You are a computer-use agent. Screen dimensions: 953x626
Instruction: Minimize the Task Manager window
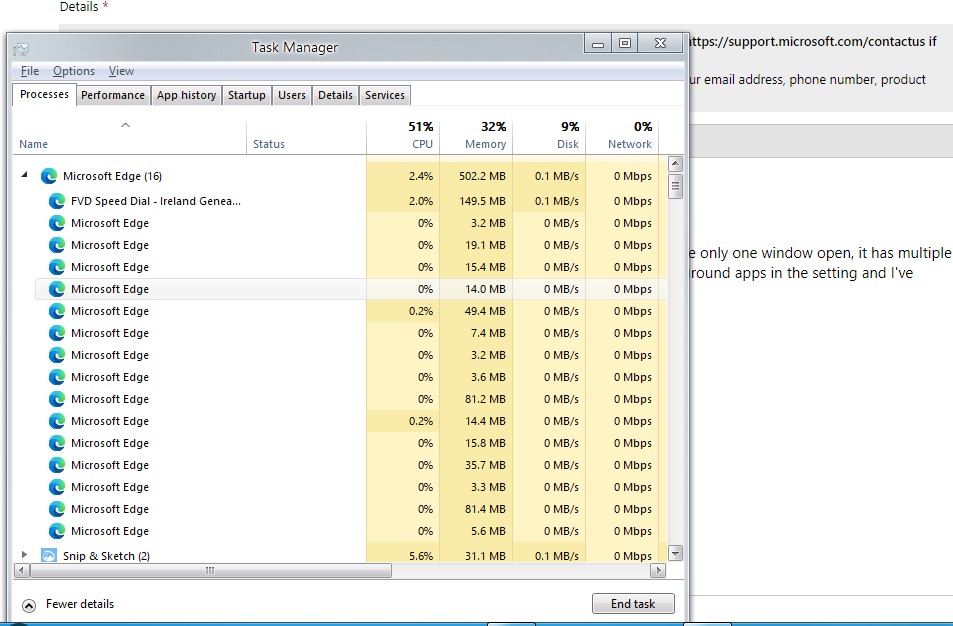[x=598, y=43]
